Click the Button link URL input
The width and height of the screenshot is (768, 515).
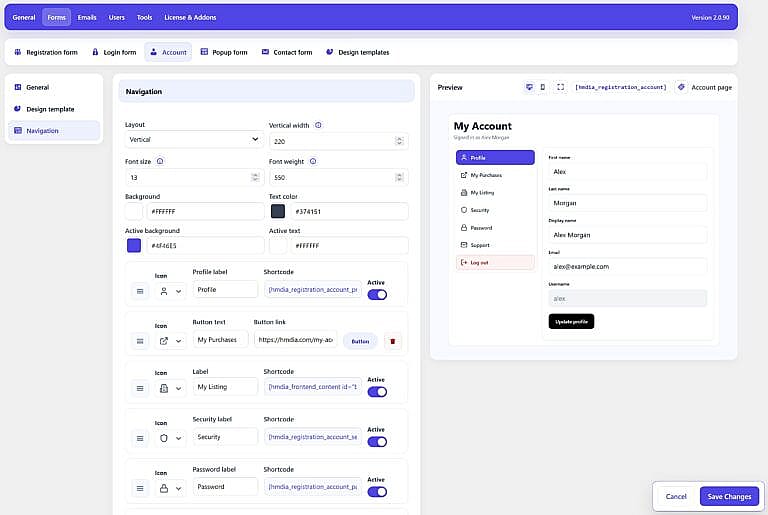tap(295, 340)
